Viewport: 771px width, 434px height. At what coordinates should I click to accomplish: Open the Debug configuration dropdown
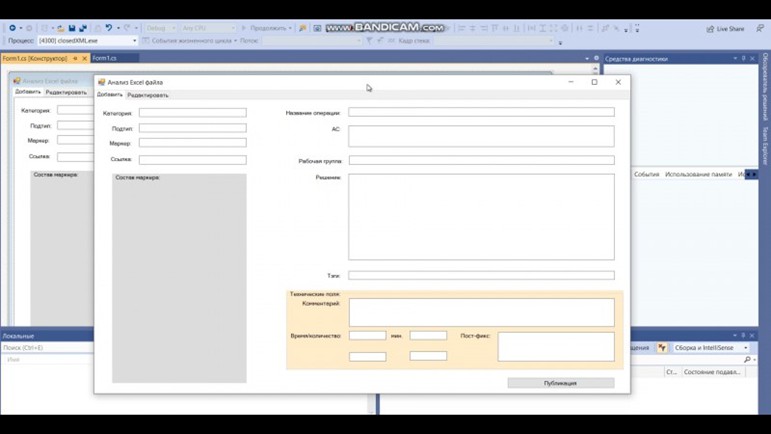coord(173,29)
